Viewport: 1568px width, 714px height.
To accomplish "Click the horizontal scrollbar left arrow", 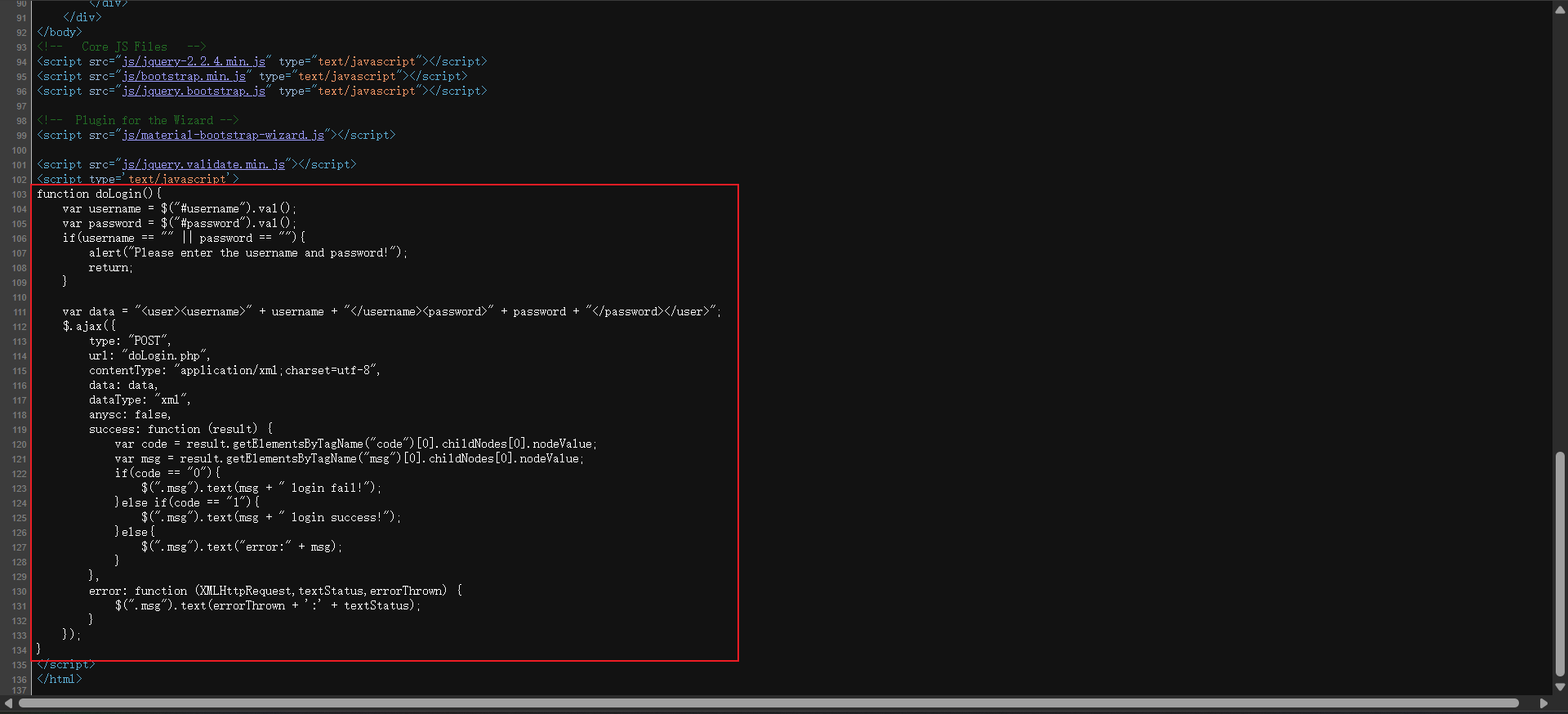I will (x=8, y=703).
